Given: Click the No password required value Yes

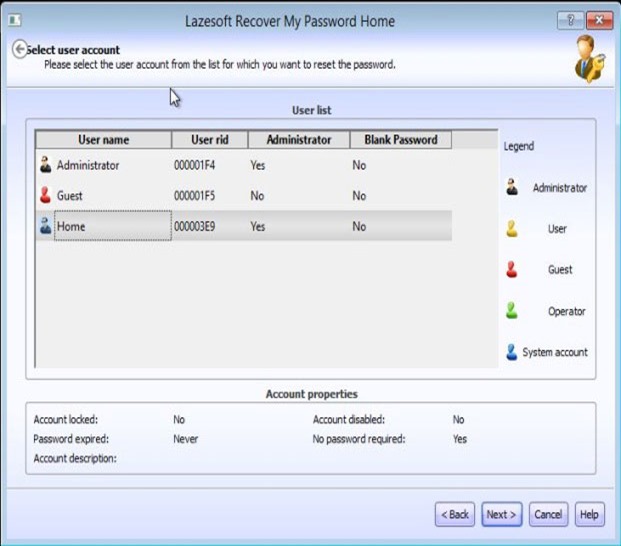Looking at the screenshot, I should click(460, 439).
